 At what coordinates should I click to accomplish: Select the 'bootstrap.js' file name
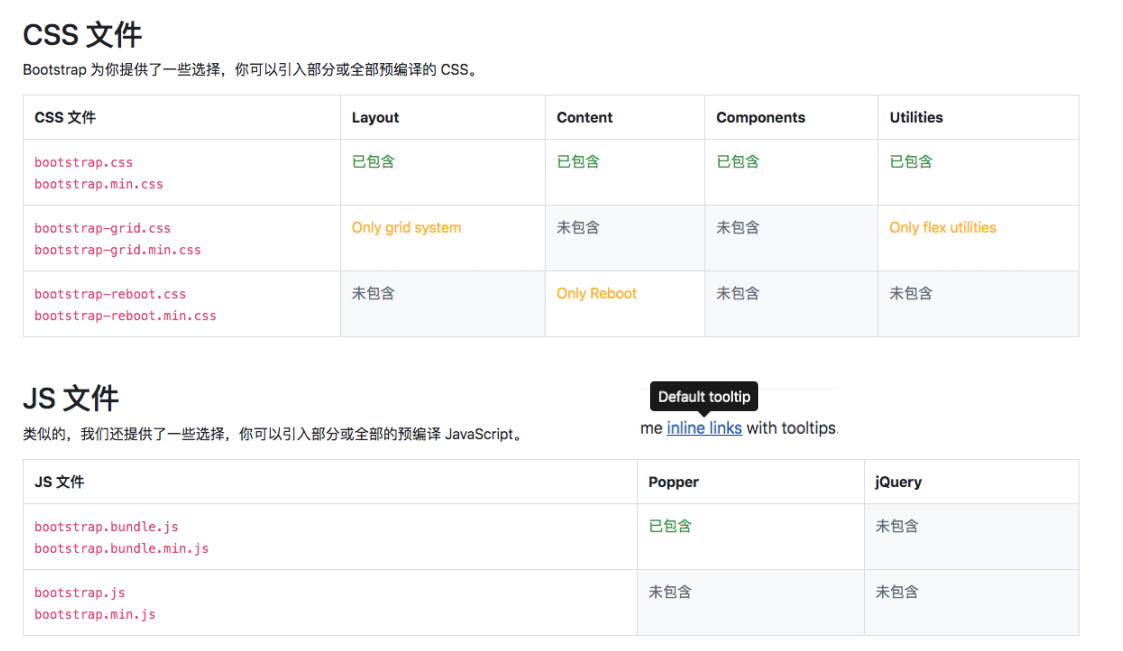pyautogui.click(x=79, y=593)
